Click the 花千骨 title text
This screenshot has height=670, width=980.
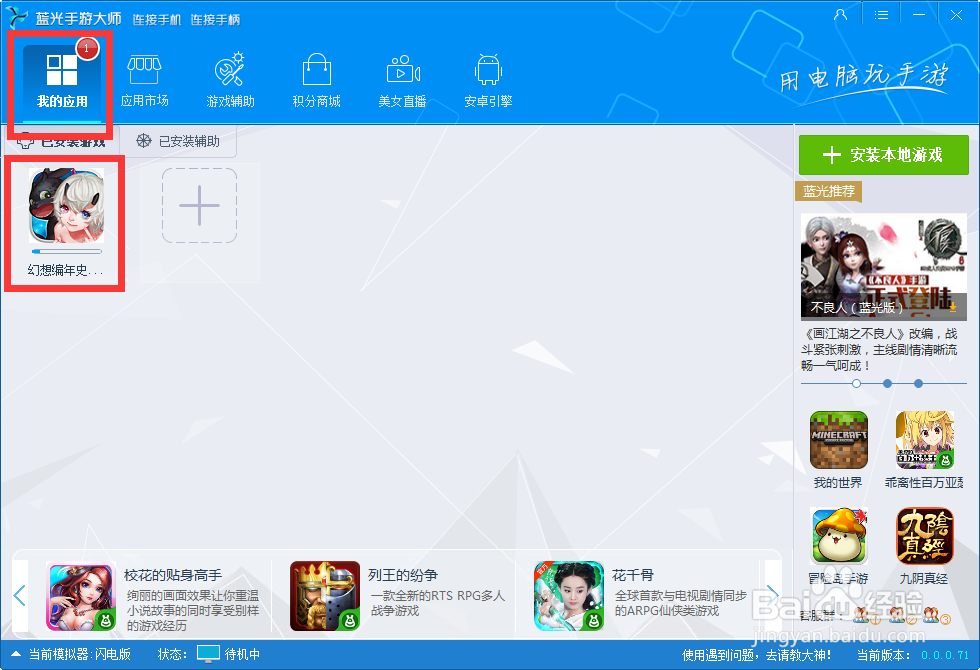(x=632, y=575)
